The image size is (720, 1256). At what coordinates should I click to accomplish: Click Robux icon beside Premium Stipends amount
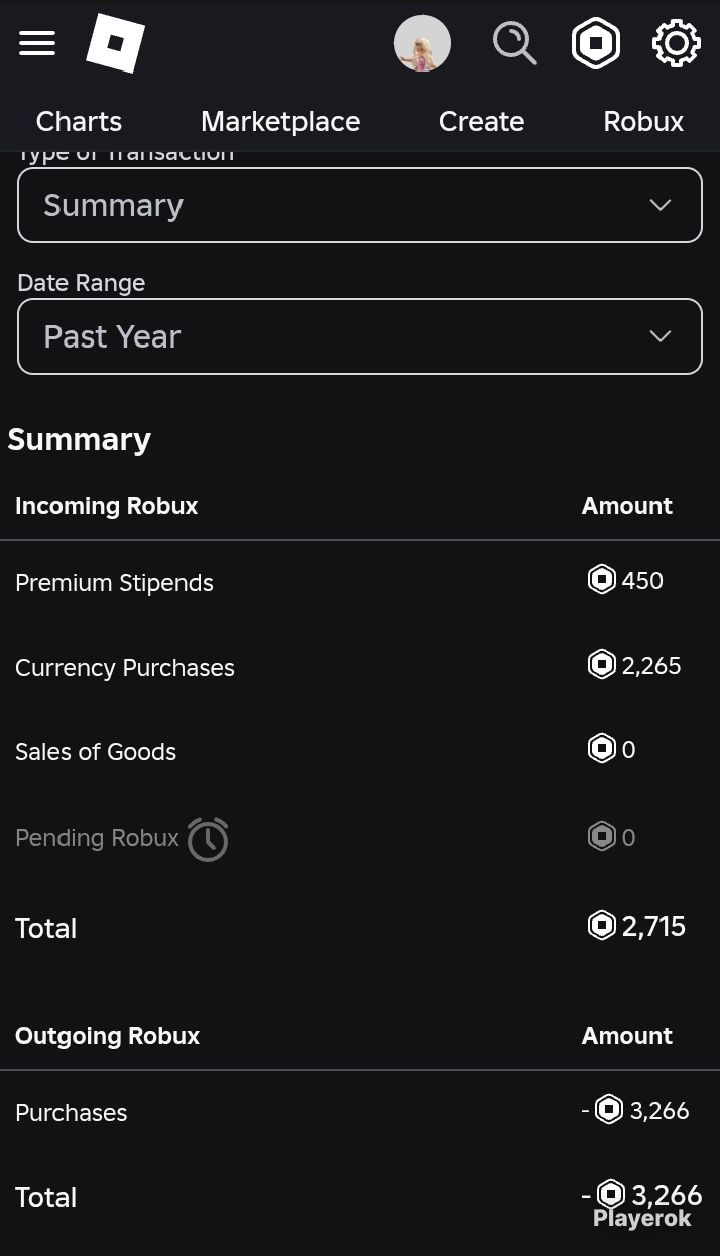(x=601, y=580)
